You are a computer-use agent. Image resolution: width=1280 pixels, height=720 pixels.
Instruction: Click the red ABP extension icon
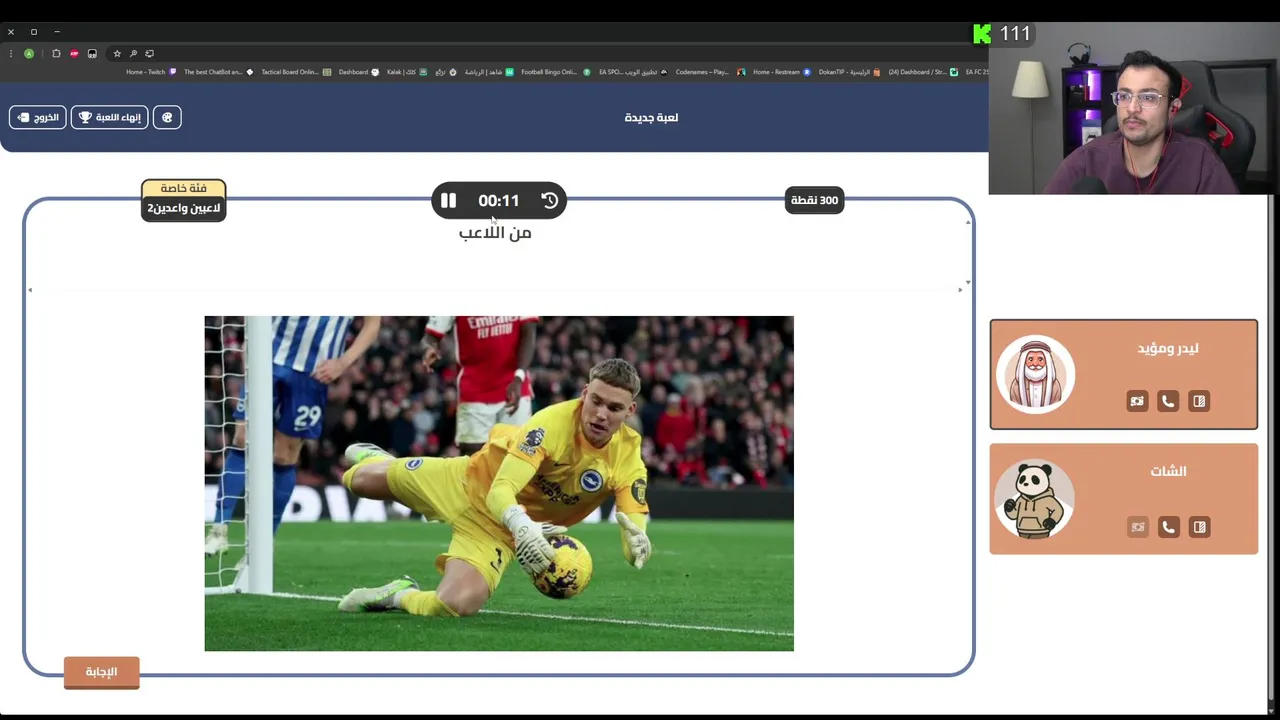click(x=74, y=53)
